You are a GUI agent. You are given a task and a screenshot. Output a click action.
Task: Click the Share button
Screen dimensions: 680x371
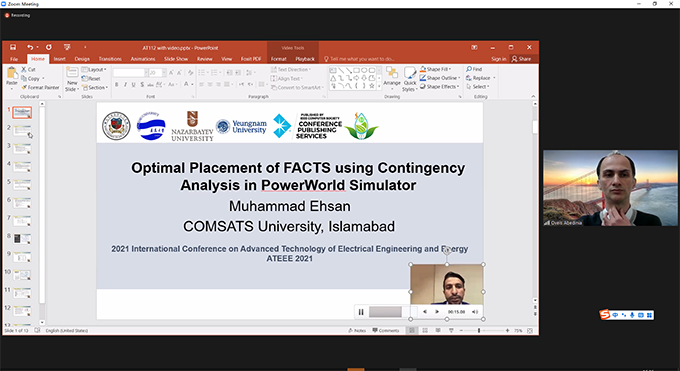pyautogui.click(x=521, y=59)
